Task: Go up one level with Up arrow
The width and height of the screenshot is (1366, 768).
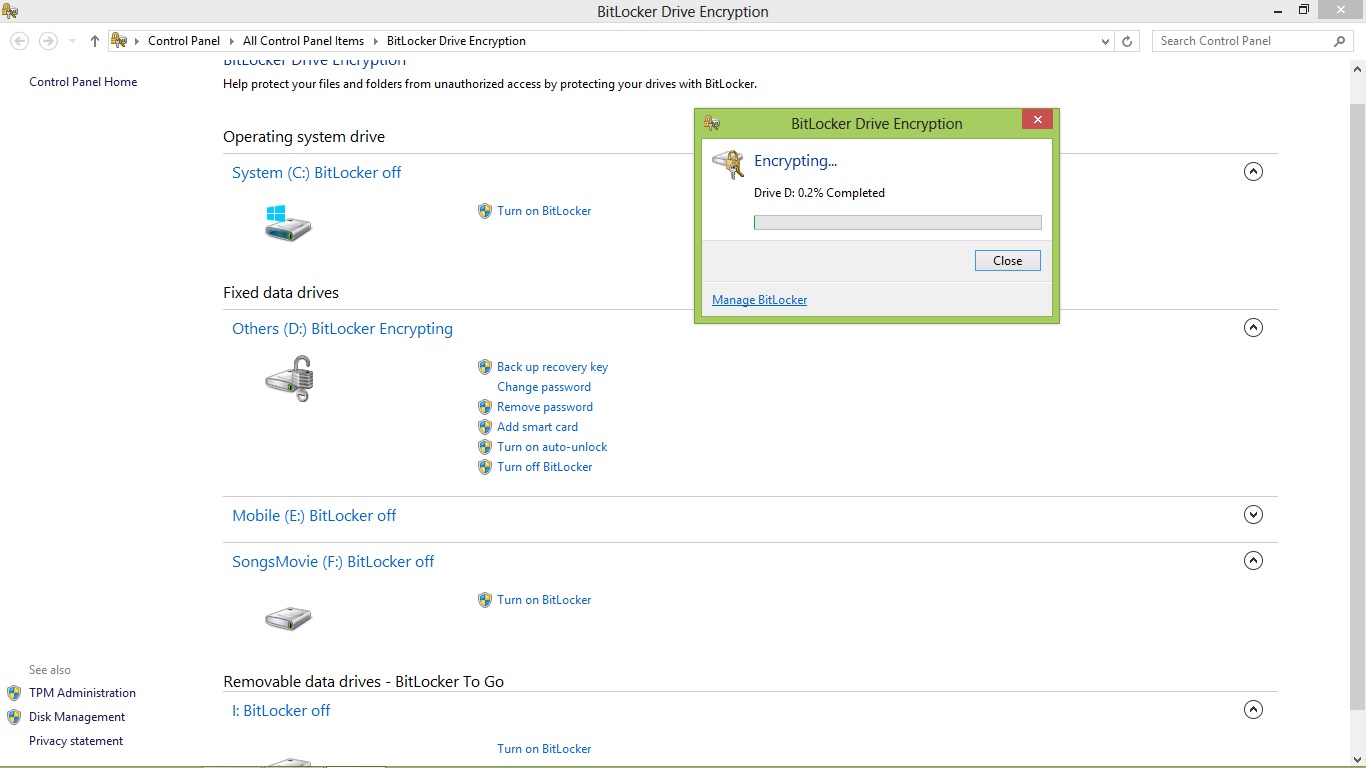Action: pyautogui.click(x=95, y=41)
